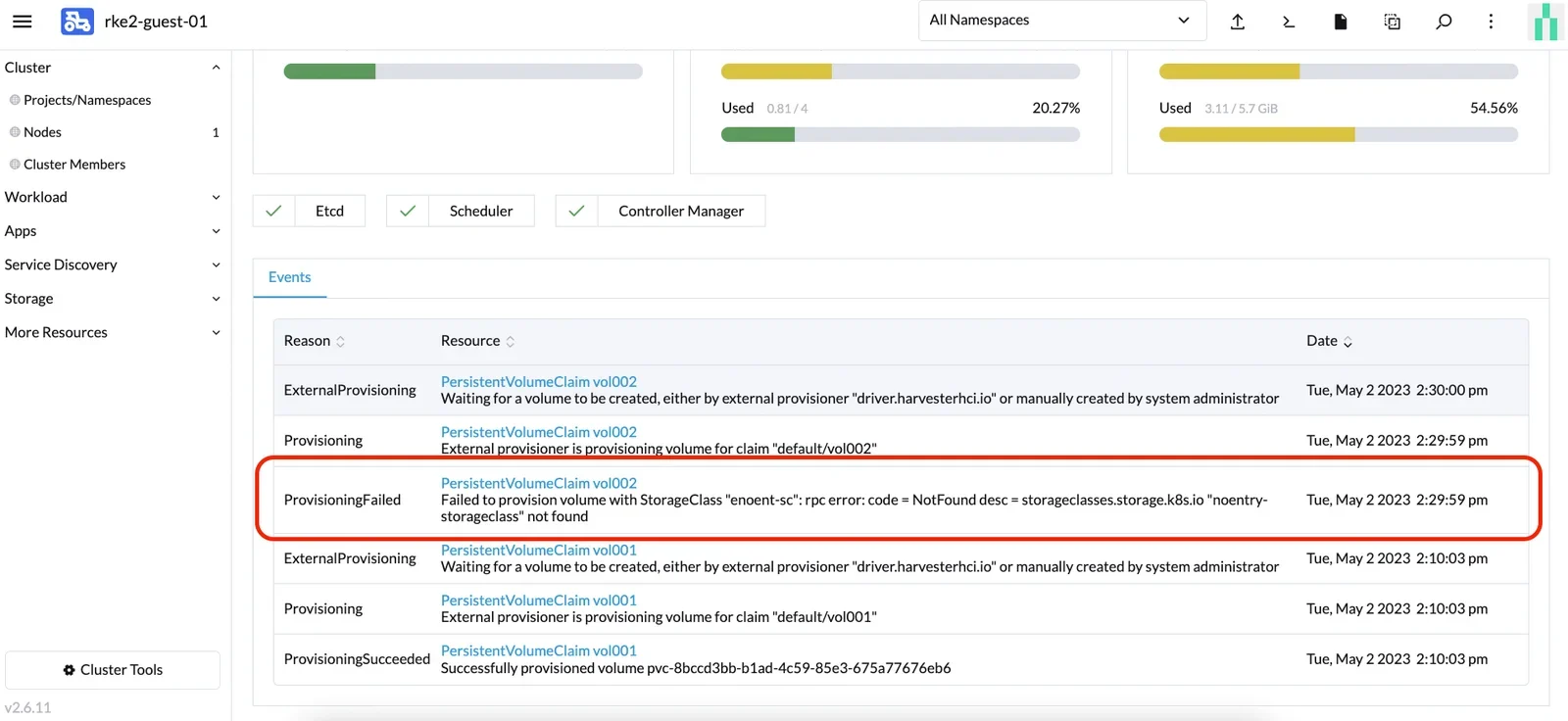Image resolution: width=1568 pixels, height=721 pixels.
Task: Expand the Workload sidebar section
Action: pos(113,197)
